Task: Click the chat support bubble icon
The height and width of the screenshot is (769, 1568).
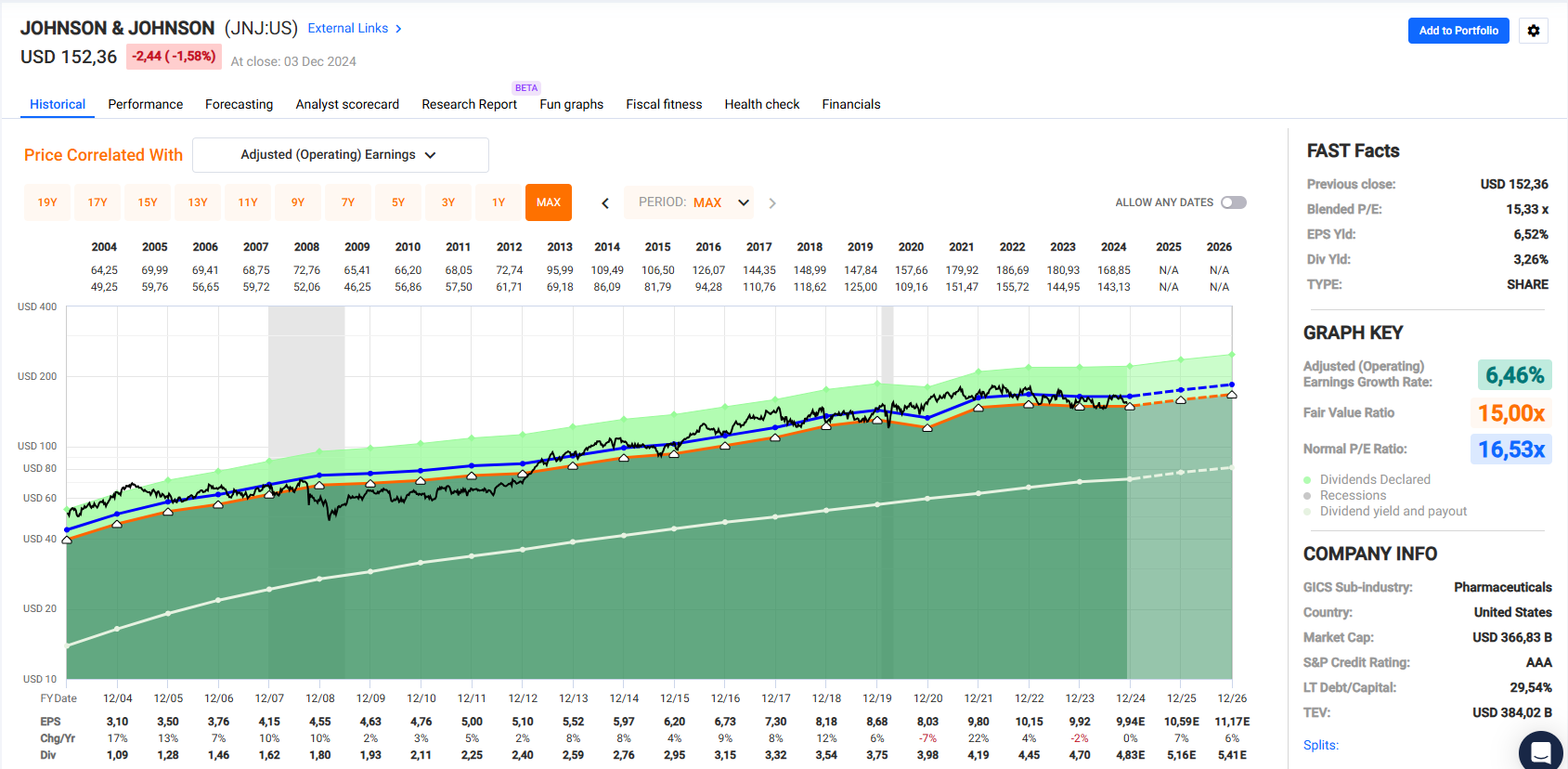Action: click(1540, 750)
